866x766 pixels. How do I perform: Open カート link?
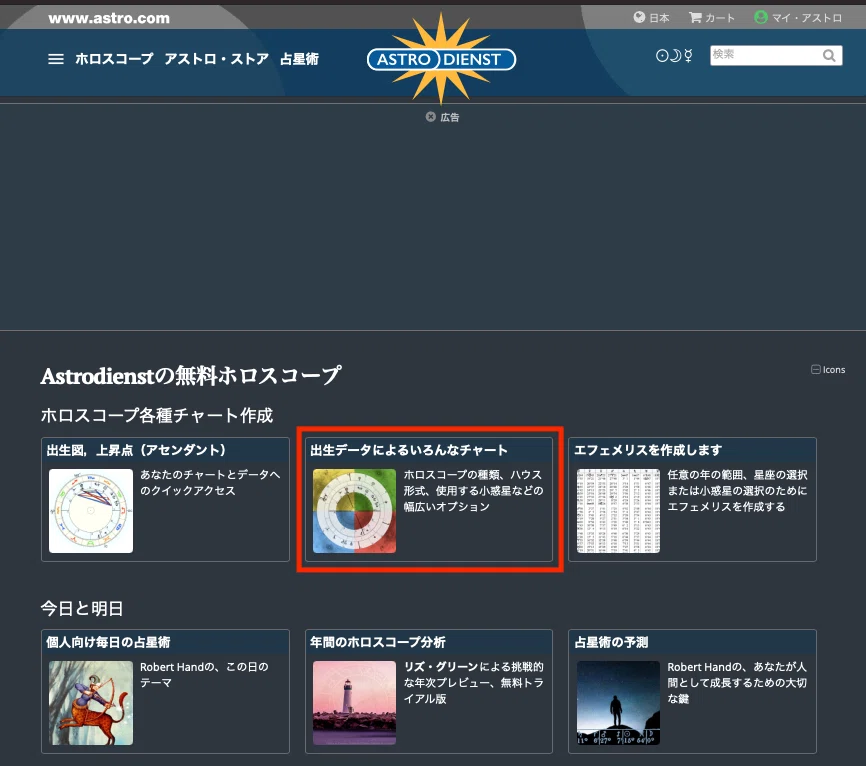720,18
